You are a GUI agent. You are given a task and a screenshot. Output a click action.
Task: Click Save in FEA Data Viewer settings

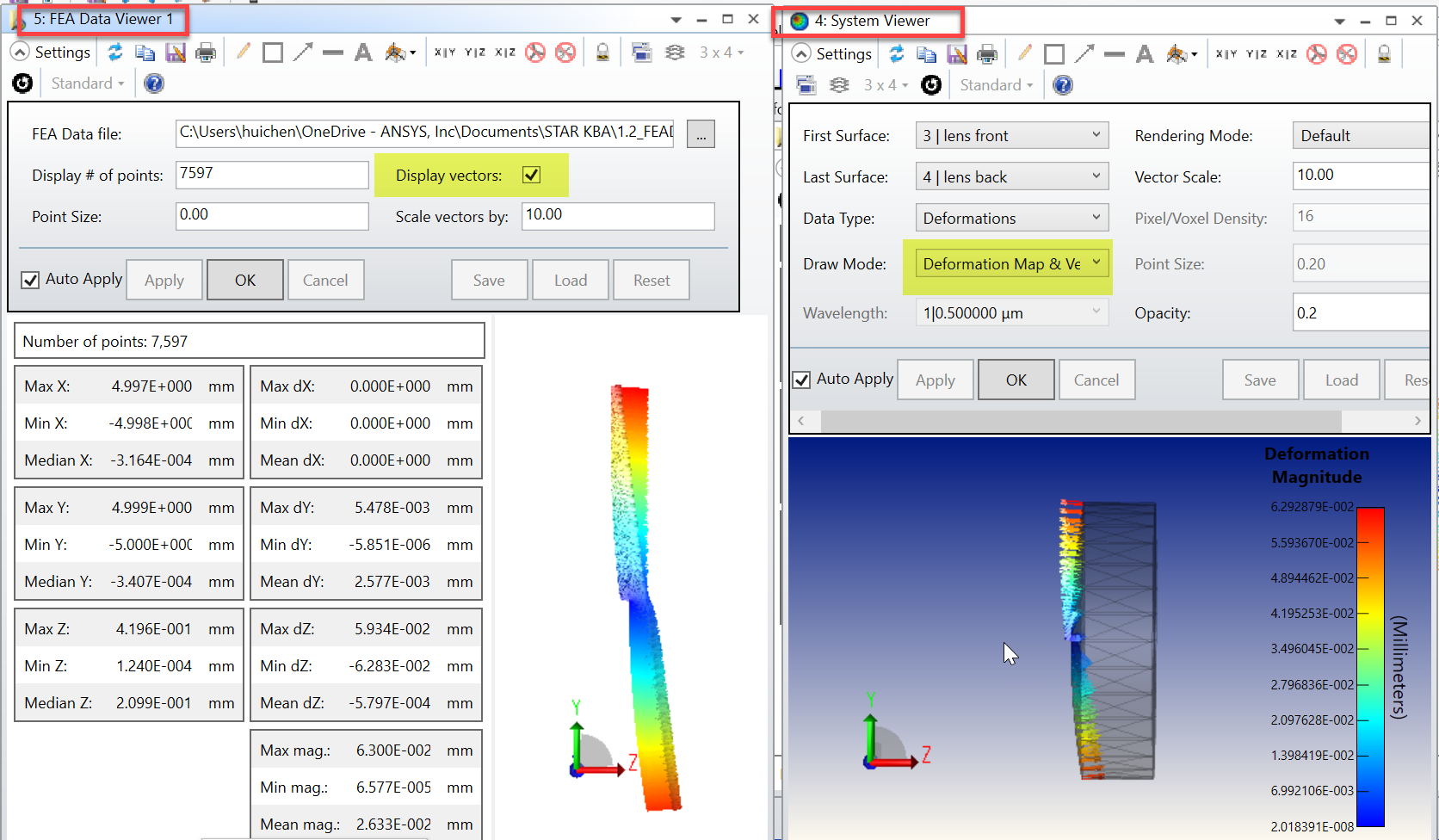pos(489,280)
